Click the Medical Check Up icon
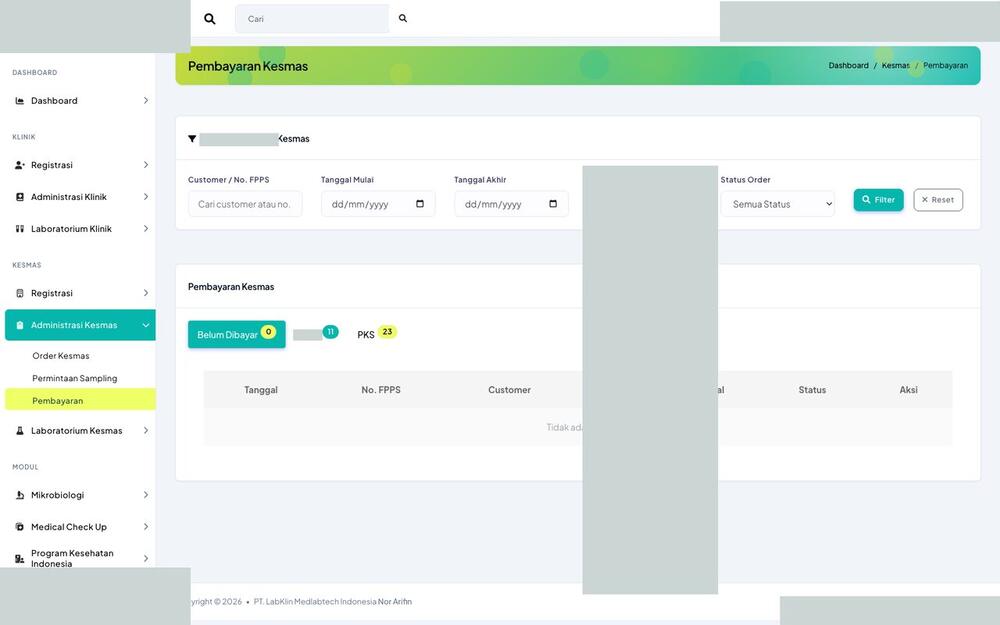Image resolution: width=1000 pixels, height=625 pixels. 20,527
